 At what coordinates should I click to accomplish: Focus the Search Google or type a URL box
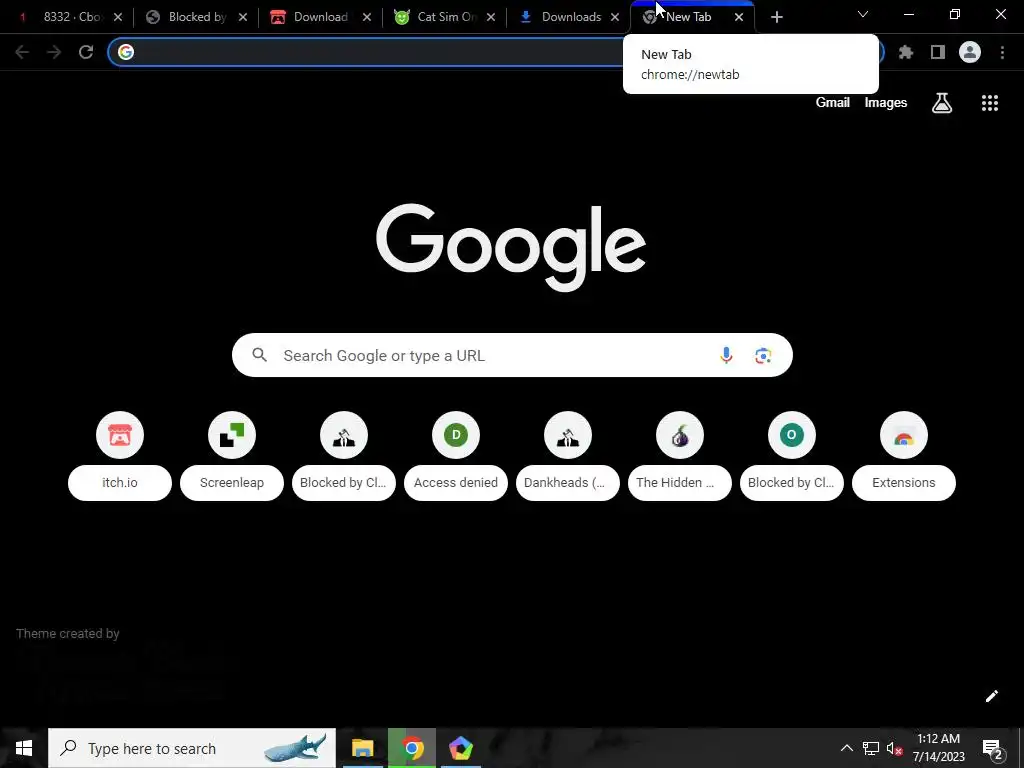[512, 355]
